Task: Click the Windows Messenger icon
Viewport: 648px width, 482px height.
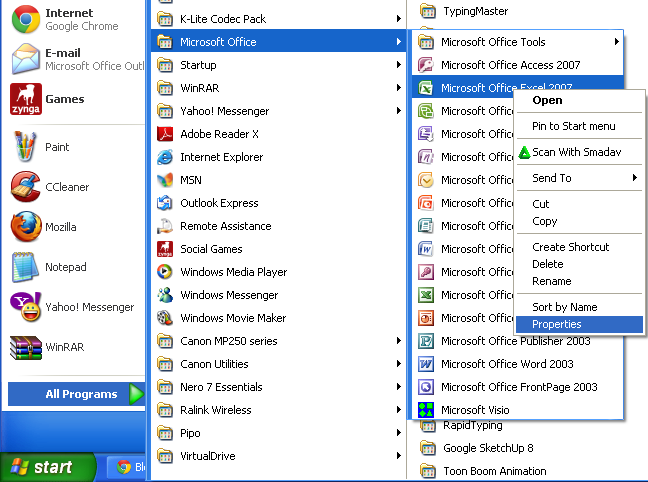Action: click(165, 295)
